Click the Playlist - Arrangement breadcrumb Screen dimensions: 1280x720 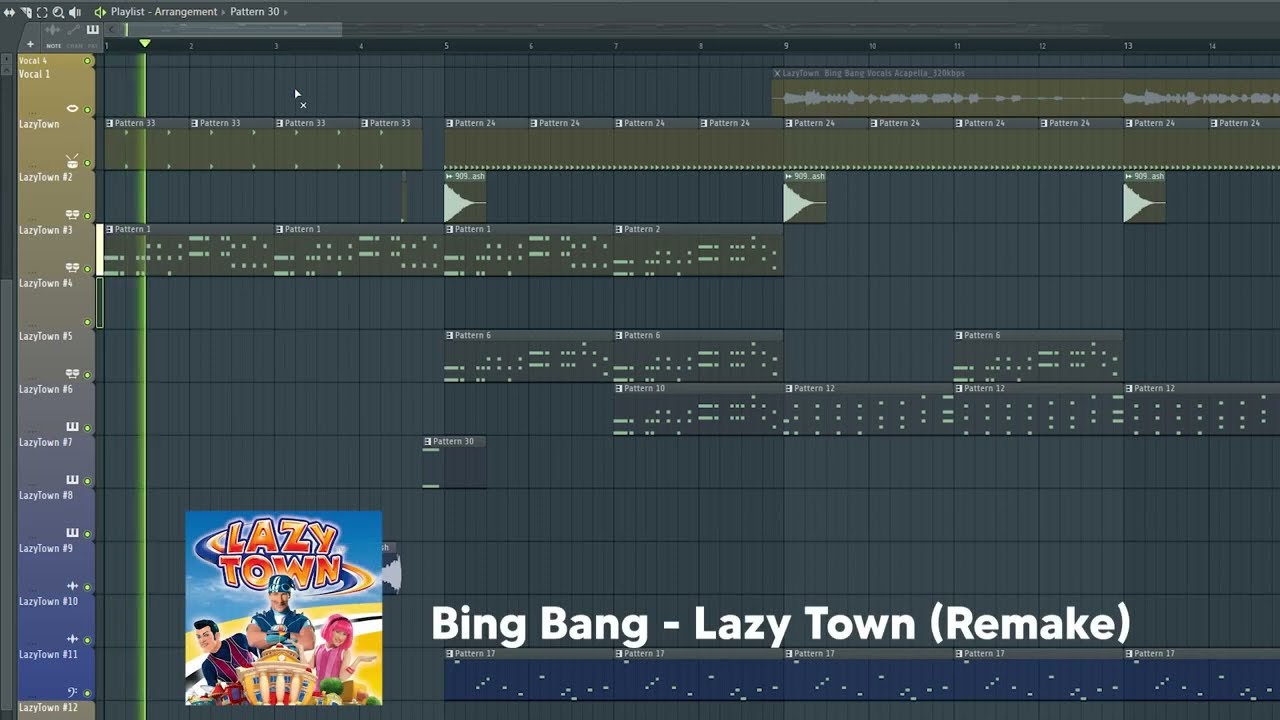click(164, 12)
